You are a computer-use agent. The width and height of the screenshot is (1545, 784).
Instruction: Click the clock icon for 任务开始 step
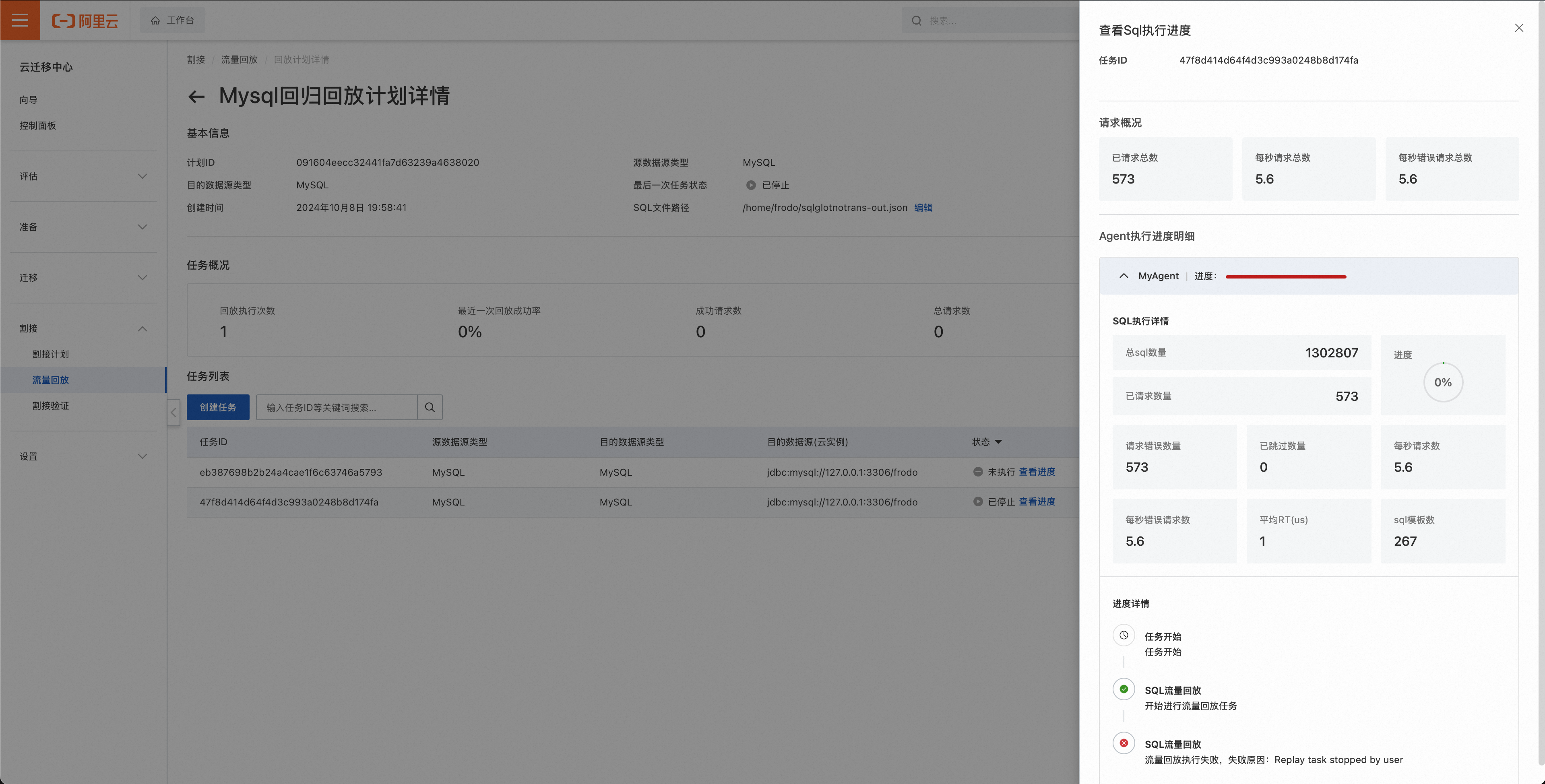point(1124,635)
